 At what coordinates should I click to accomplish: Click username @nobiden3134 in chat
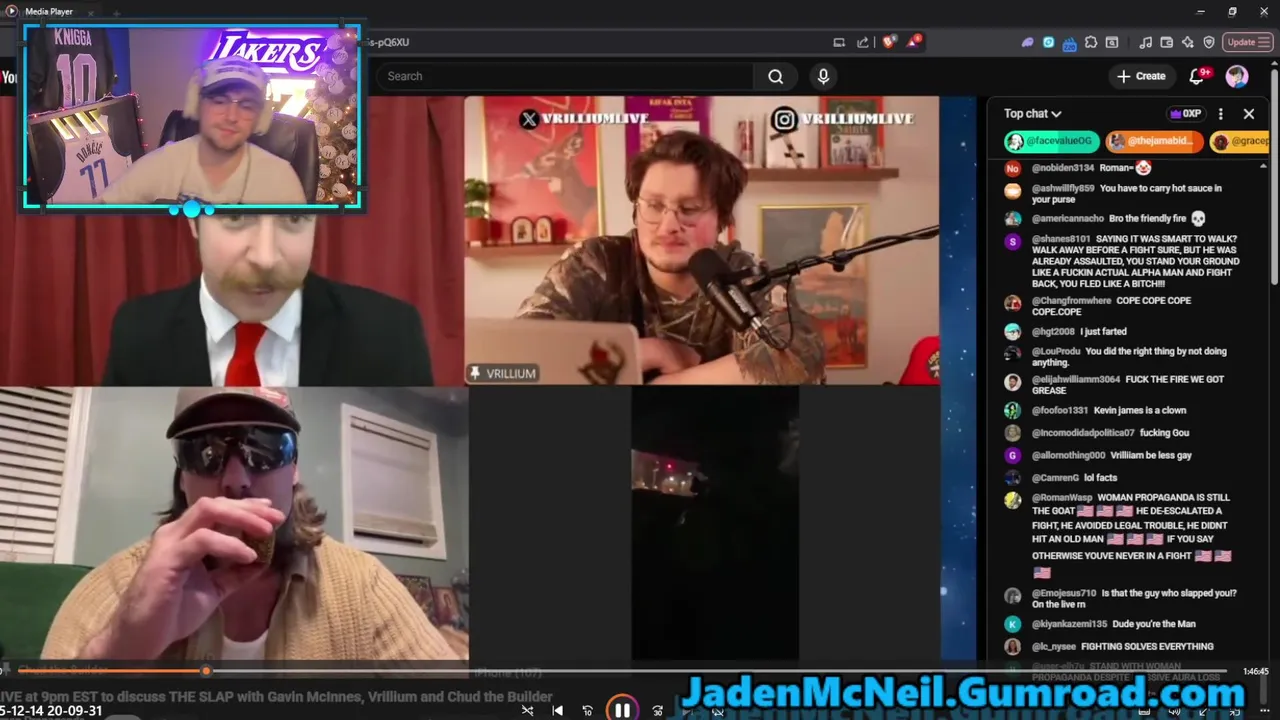click(x=1063, y=168)
